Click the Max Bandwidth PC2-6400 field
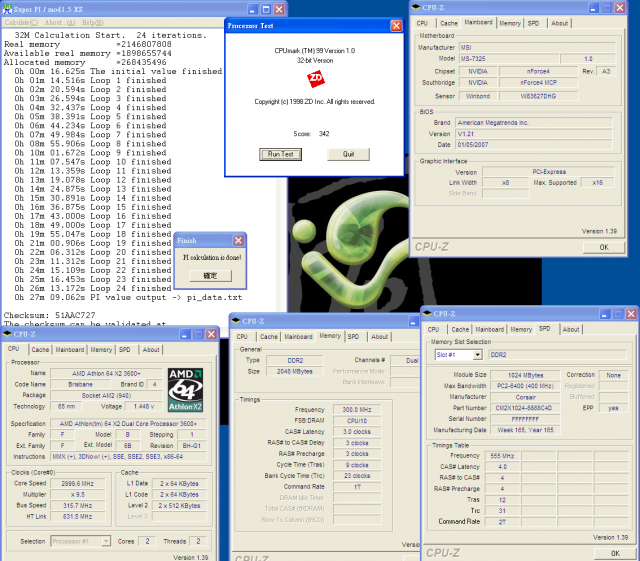 [x=525, y=386]
